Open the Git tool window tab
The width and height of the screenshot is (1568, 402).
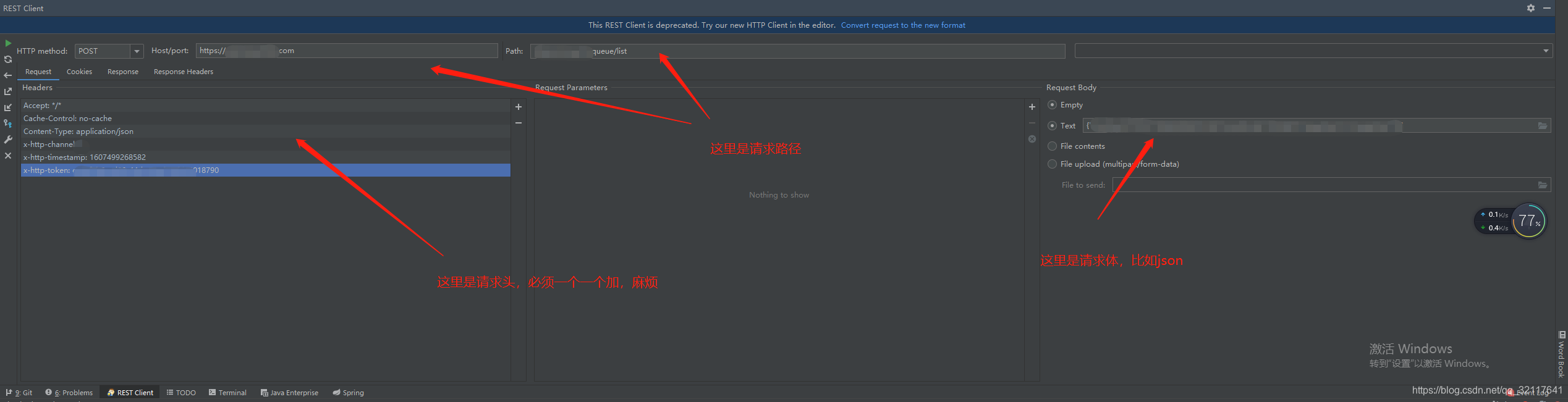pyautogui.click(x=19, y=393)
